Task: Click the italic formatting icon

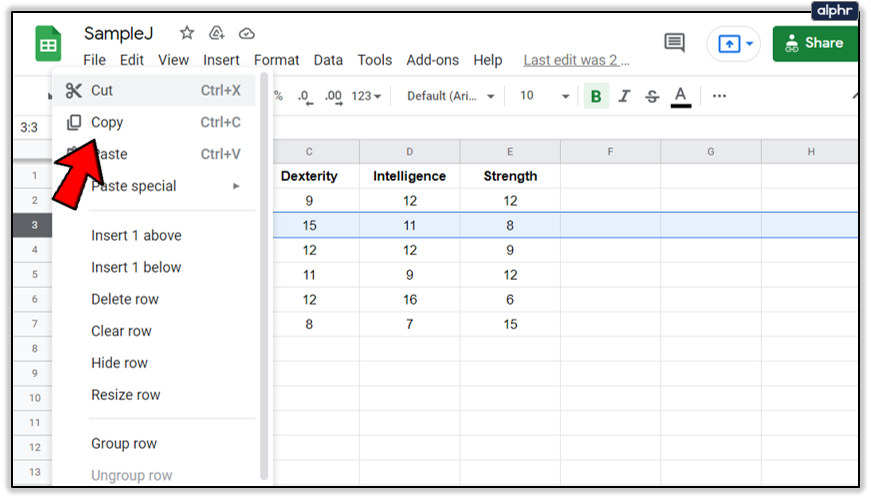Action: (x=624, y=96)
